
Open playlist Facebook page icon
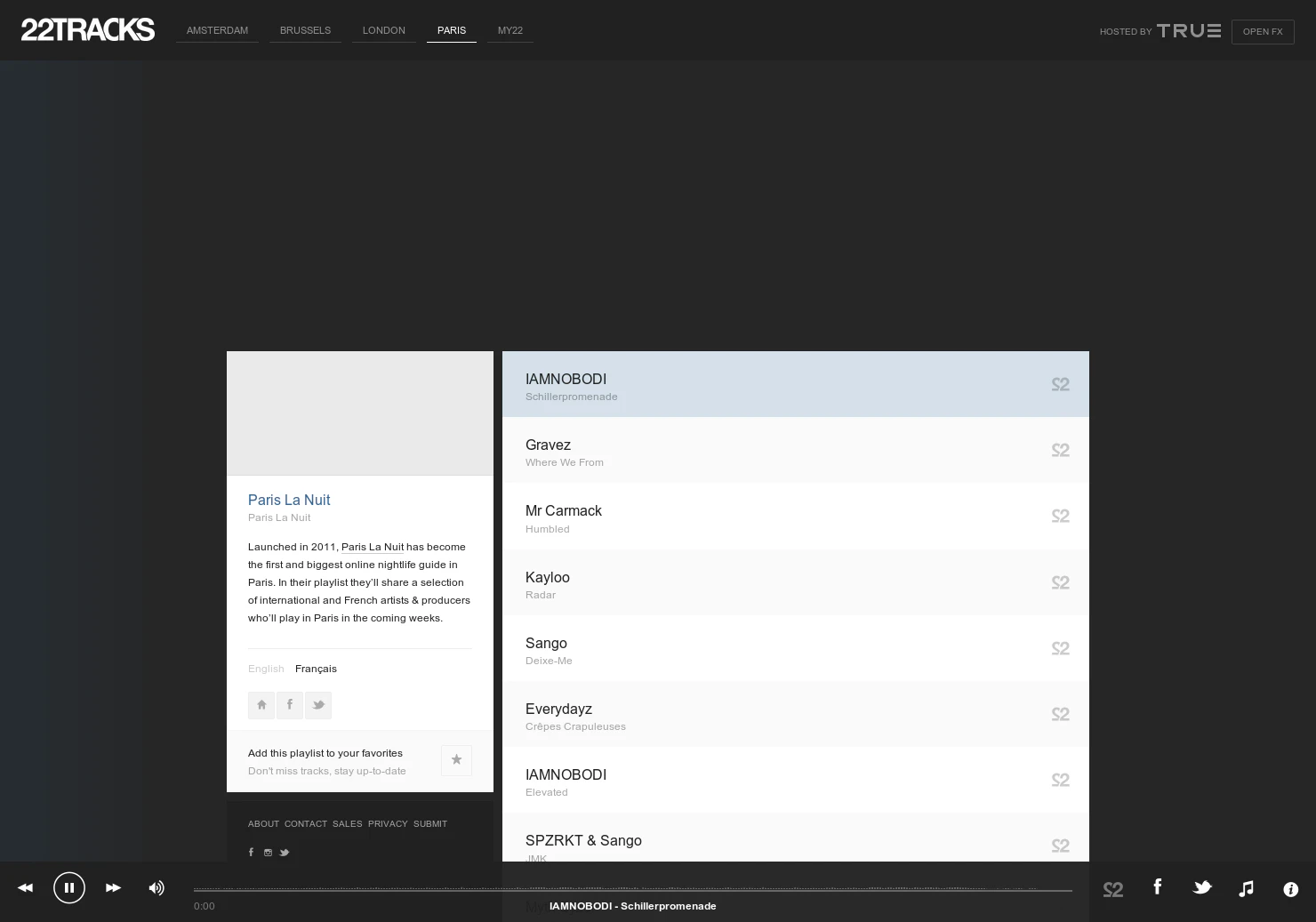[290, 705]
